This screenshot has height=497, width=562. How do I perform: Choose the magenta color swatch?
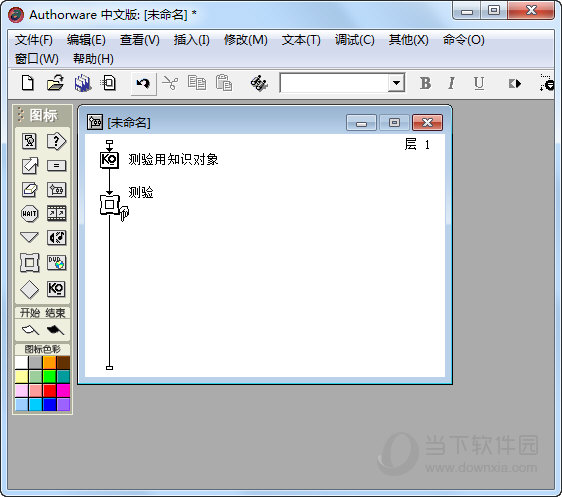pos(63,391)
